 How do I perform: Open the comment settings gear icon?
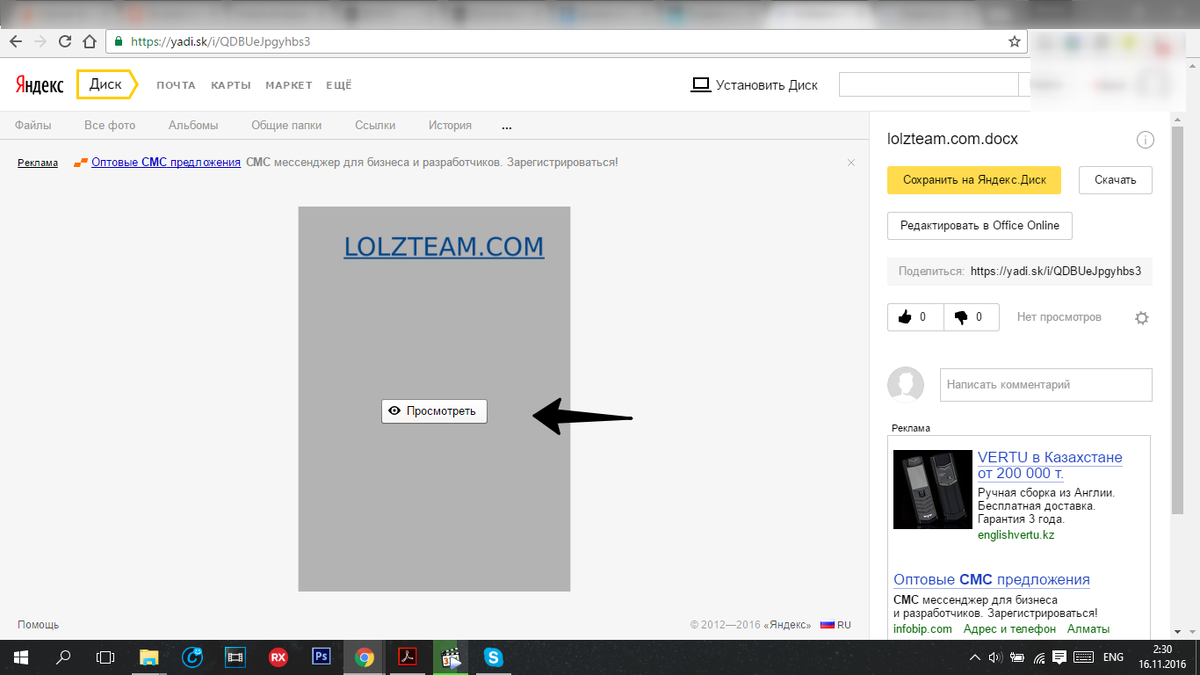[1142, 318]
